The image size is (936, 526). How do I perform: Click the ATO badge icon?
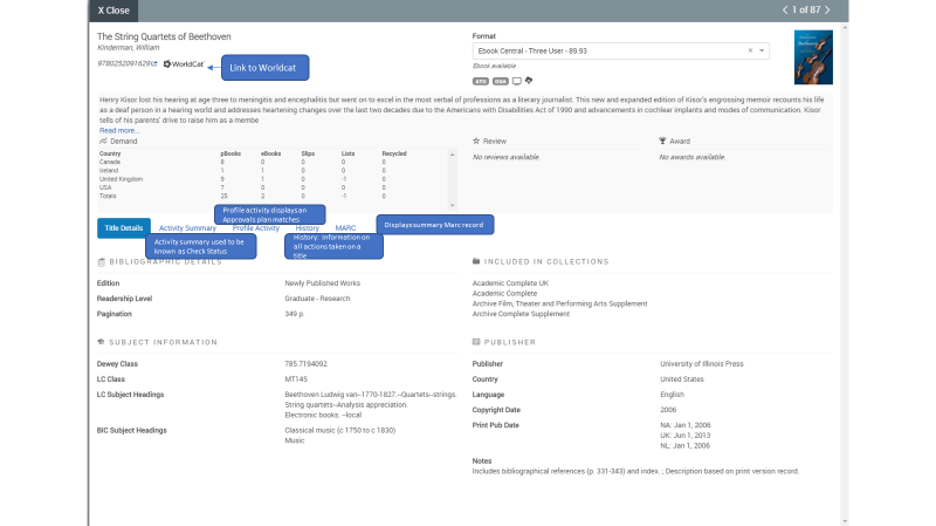coord(481,81)
